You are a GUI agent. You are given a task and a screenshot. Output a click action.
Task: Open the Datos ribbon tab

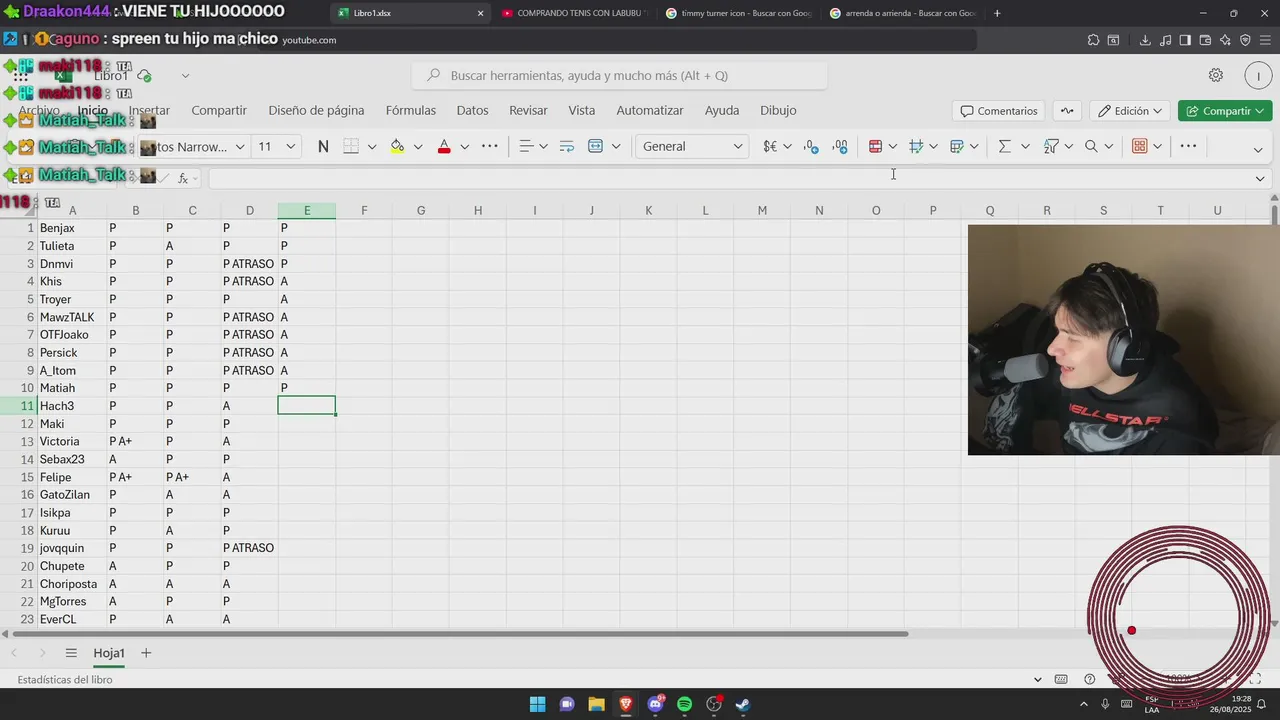pyautogui.click(x=472, y=110)
